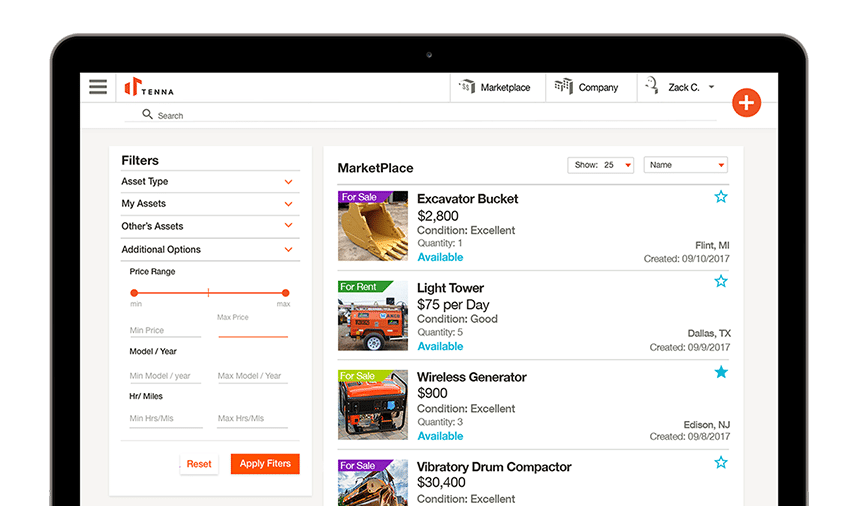860x506 pixels.
Task: Click the $2,800 price text
Action: [x=438, y=215]
